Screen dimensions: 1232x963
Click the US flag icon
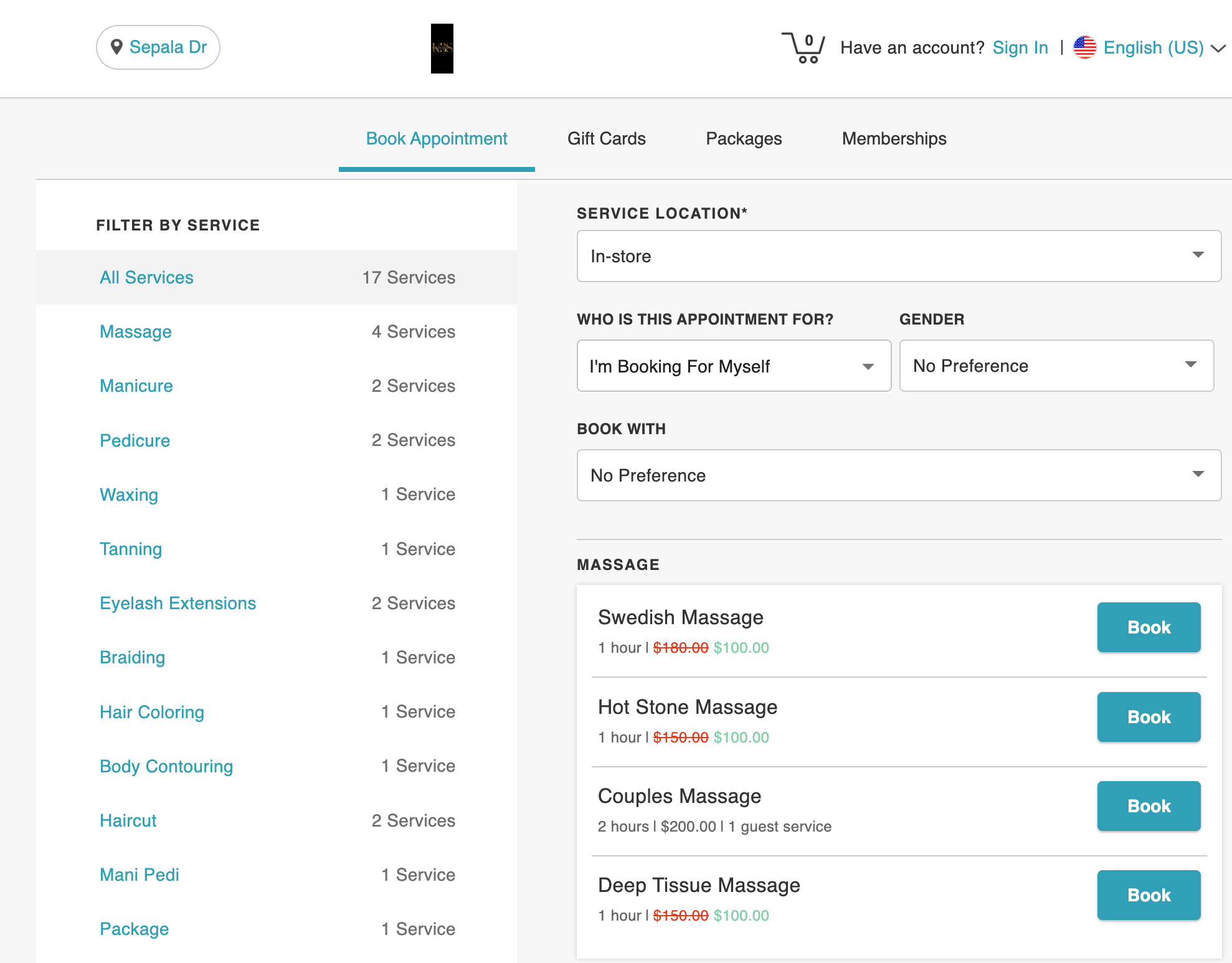pyautogui.click(x=1084, y=47)
